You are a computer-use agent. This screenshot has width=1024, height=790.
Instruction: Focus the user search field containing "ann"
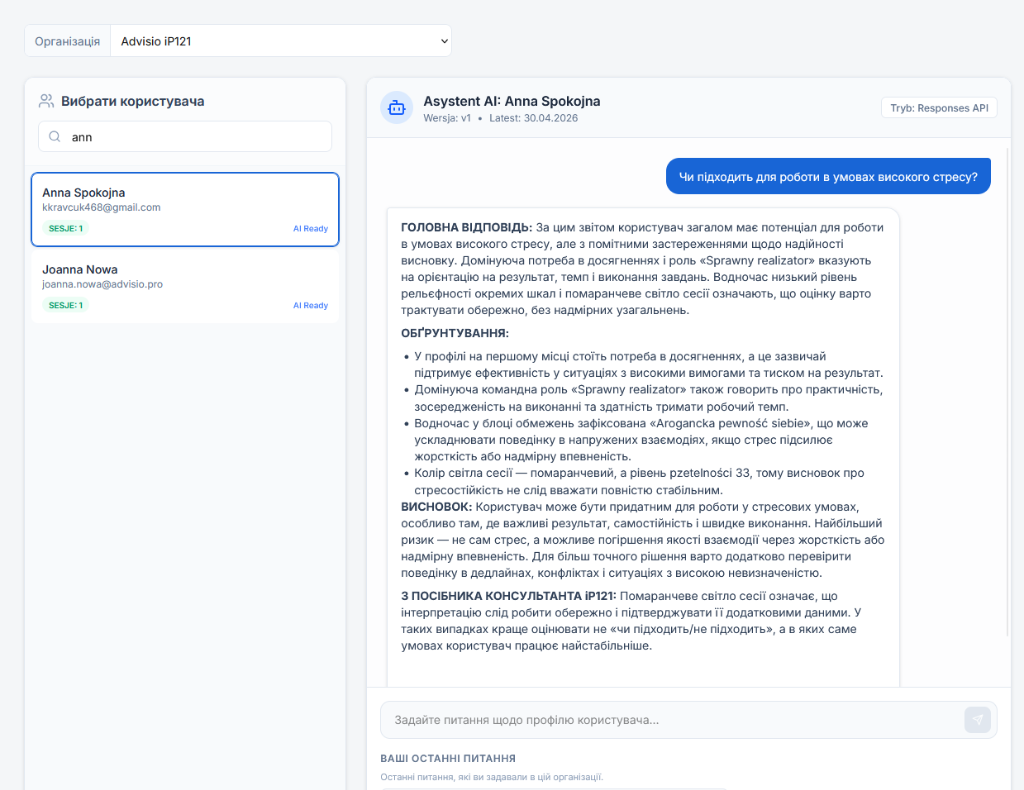click(x=185, y=136)
